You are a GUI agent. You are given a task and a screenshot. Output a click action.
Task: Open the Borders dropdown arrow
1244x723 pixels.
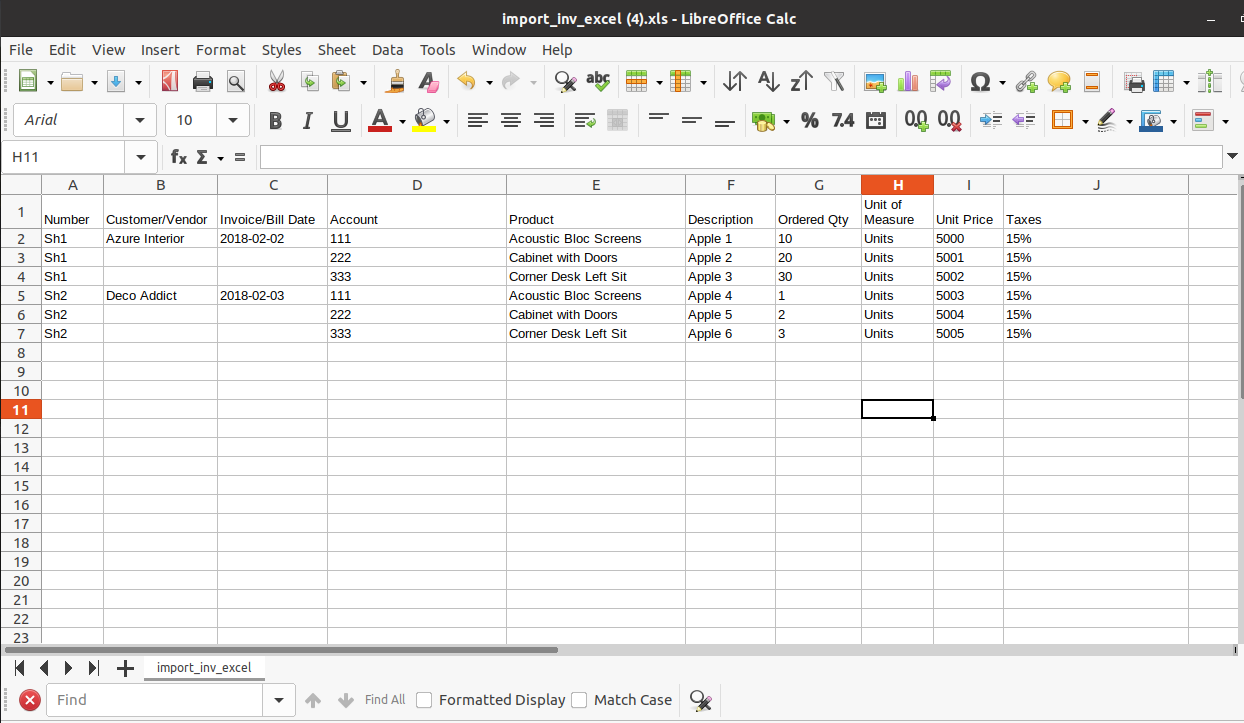1085,121
